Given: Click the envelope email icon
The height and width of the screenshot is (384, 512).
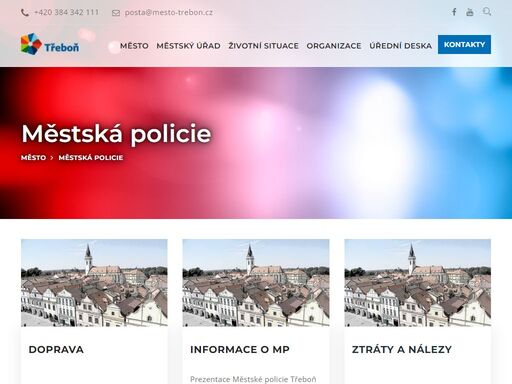Looking at the screenshot, I should pos(116,13).
